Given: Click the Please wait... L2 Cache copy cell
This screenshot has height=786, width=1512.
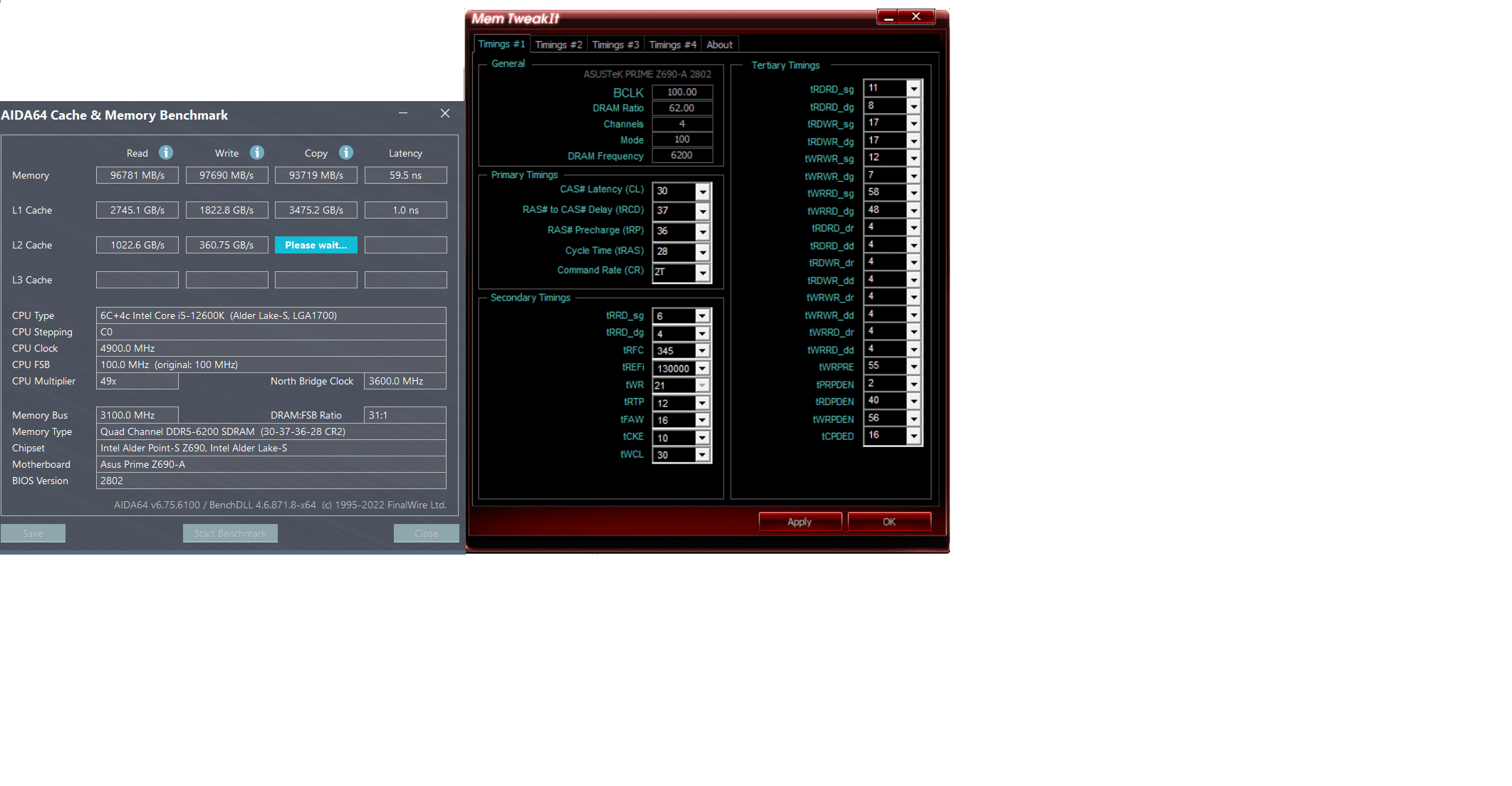Looking at the screenshot, I should (x=316, y=245).
